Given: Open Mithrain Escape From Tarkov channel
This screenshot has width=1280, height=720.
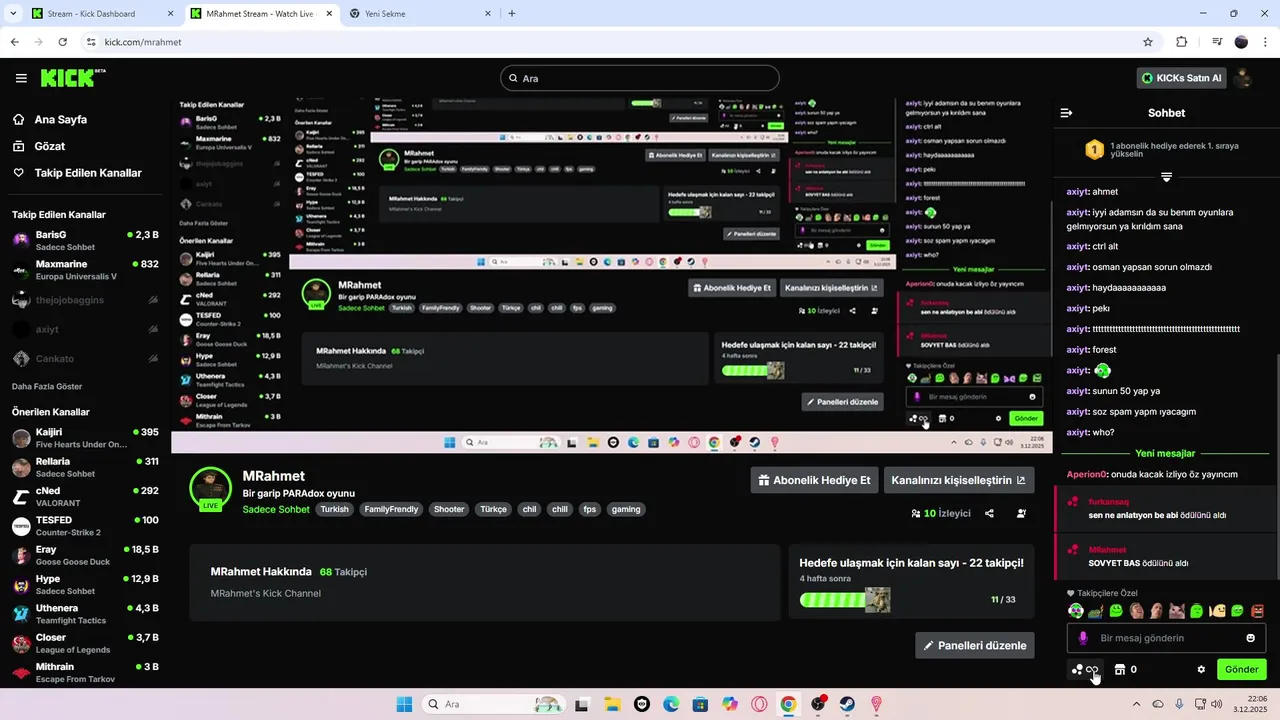Looking at the screenshot, I should [x=85, y=672].
